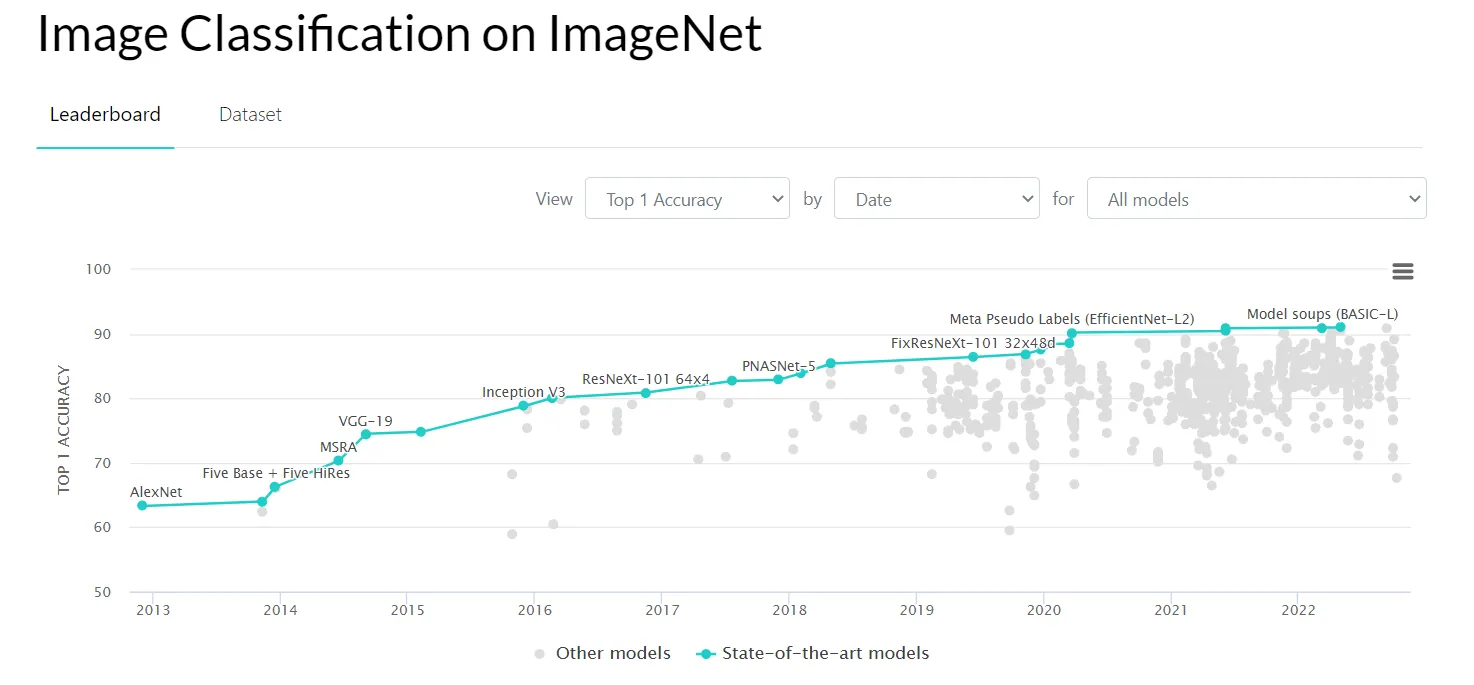Image resolution: width=1474 pixels, height=685 pixels.
Task: Click the FixResNeXt-101 32x48d label
Action: tap(972, 343)
